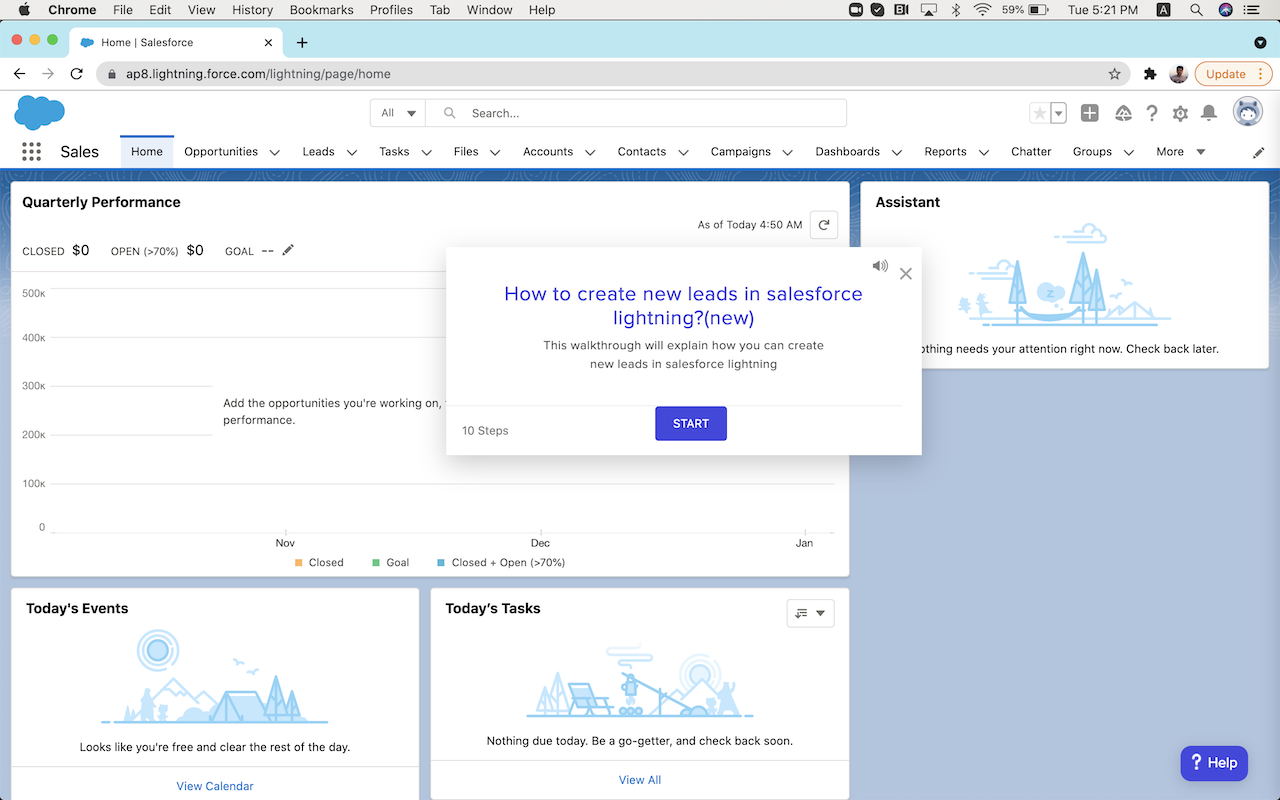Screen dimensions: 1280x800
Task: Click the Salesforce search field
Action: [x=636, y=113]
